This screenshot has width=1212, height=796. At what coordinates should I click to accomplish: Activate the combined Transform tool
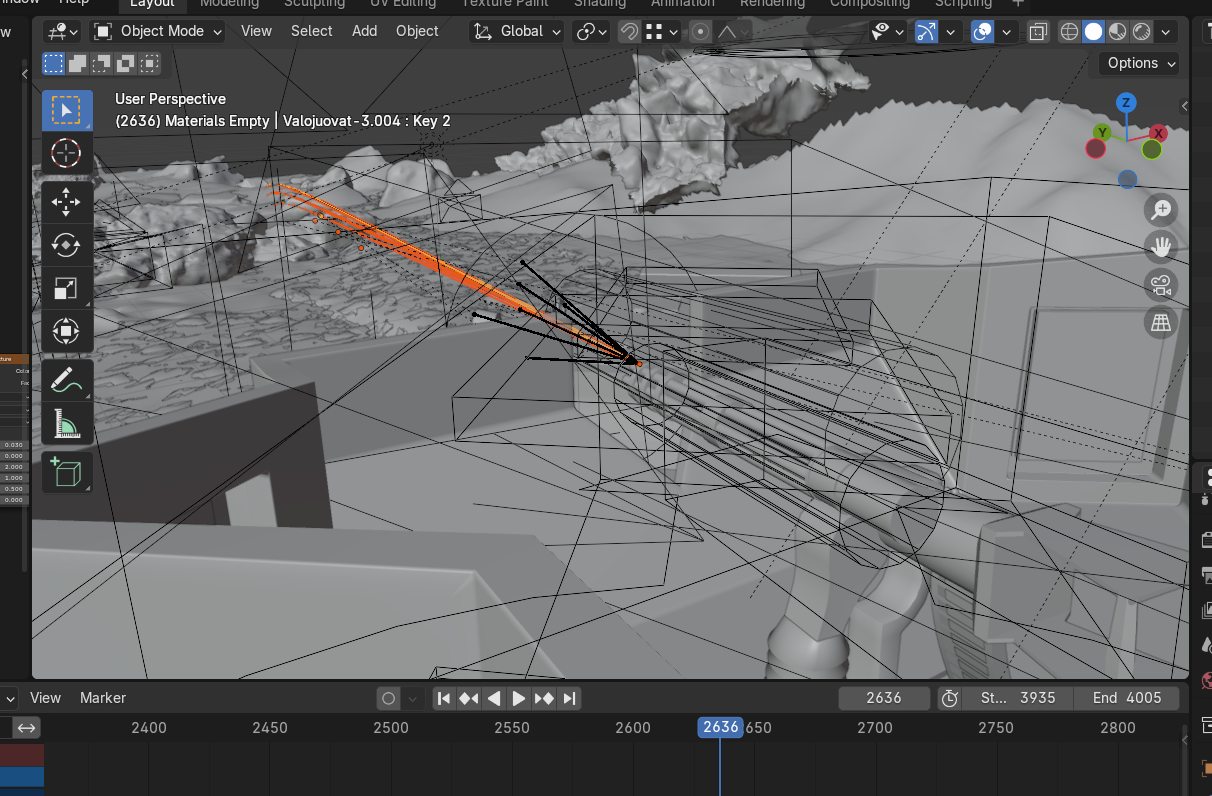tap(67, 331)
